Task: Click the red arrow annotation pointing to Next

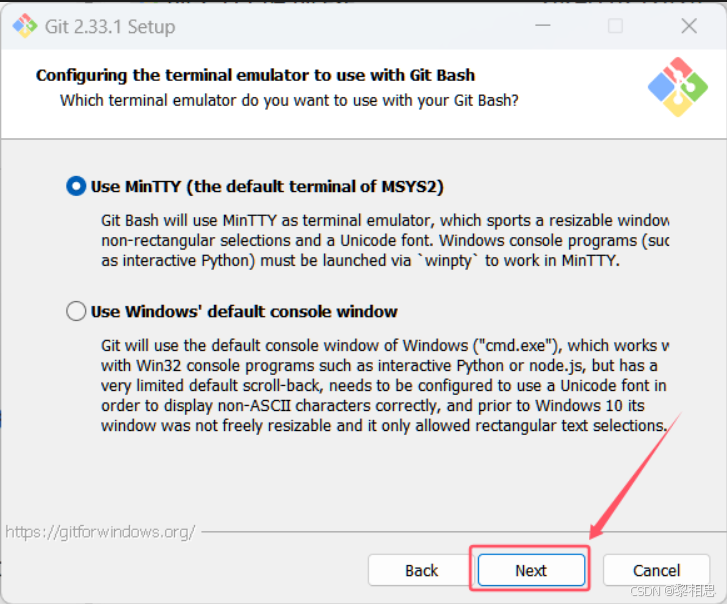Action: (634, 477)
